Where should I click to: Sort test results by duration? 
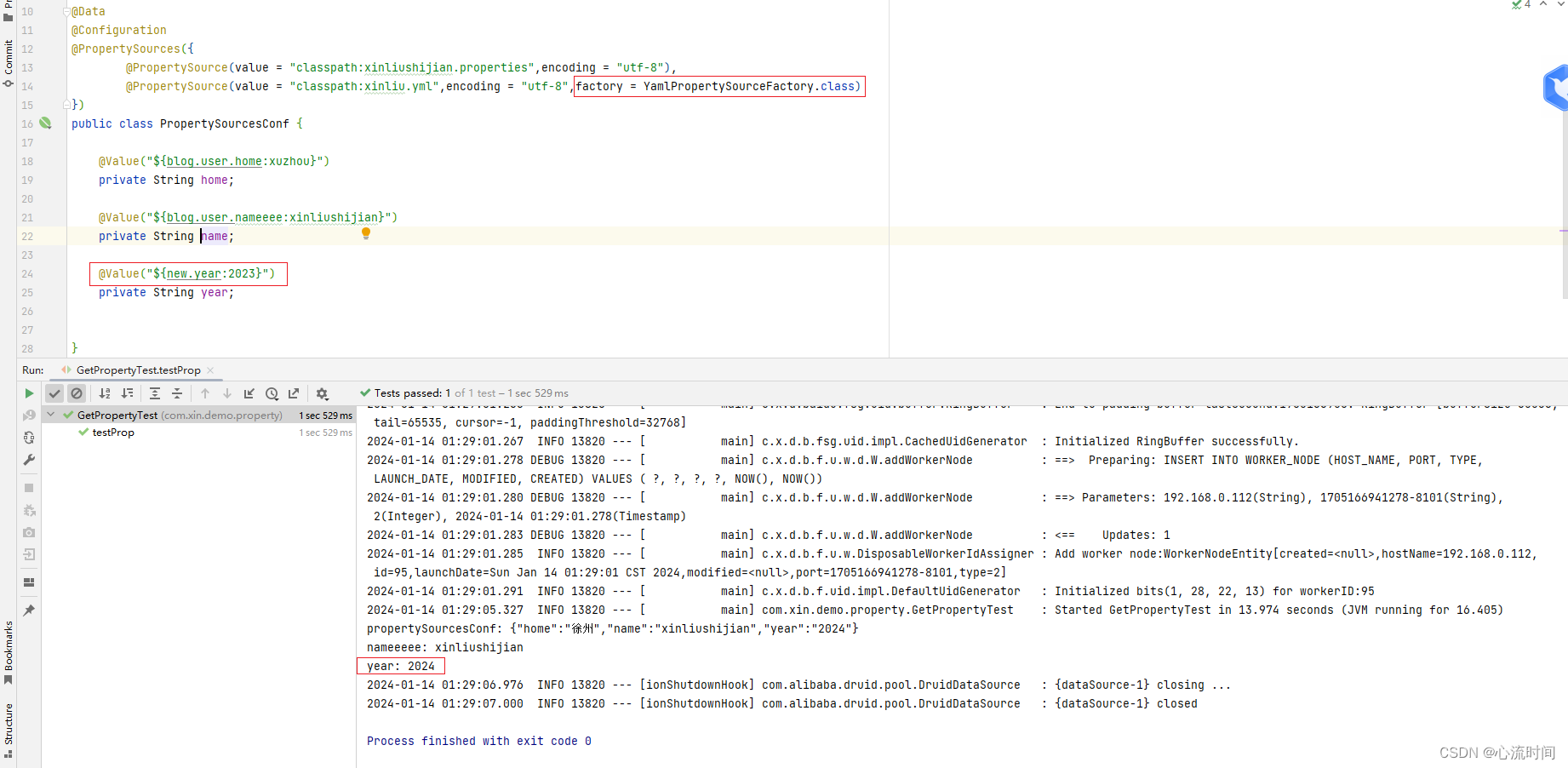127,393
